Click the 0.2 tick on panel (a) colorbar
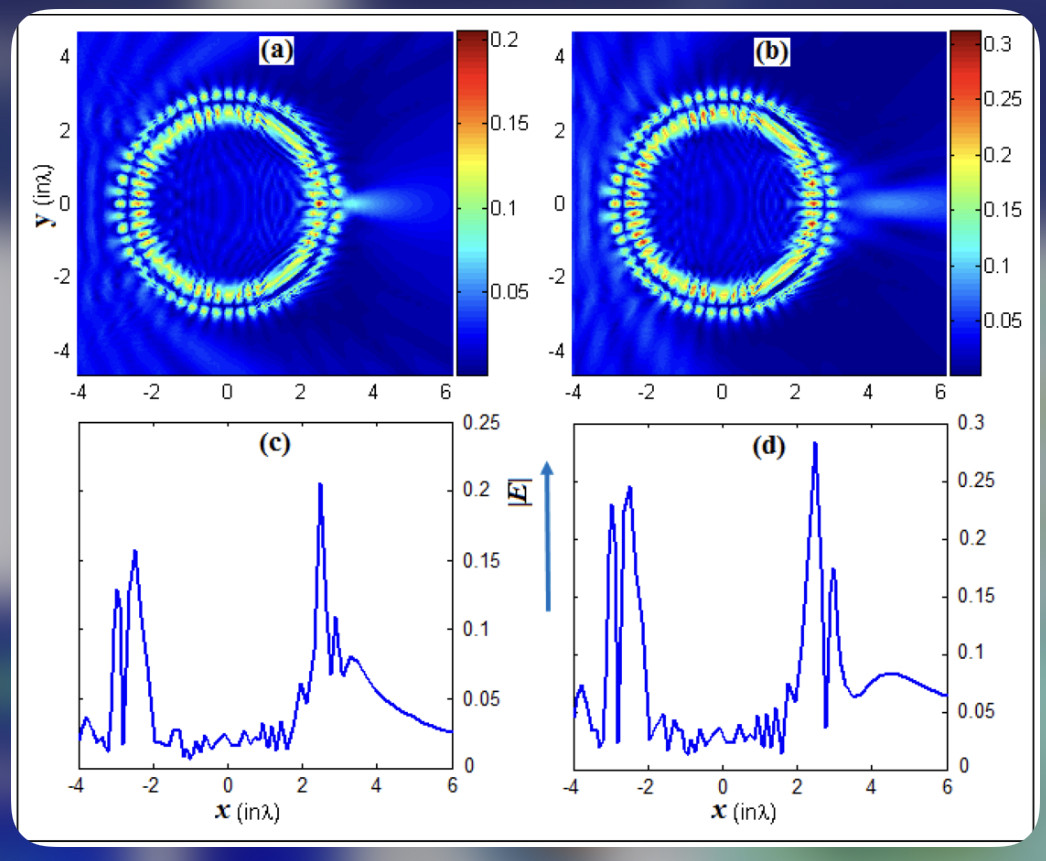 [502, 40]
